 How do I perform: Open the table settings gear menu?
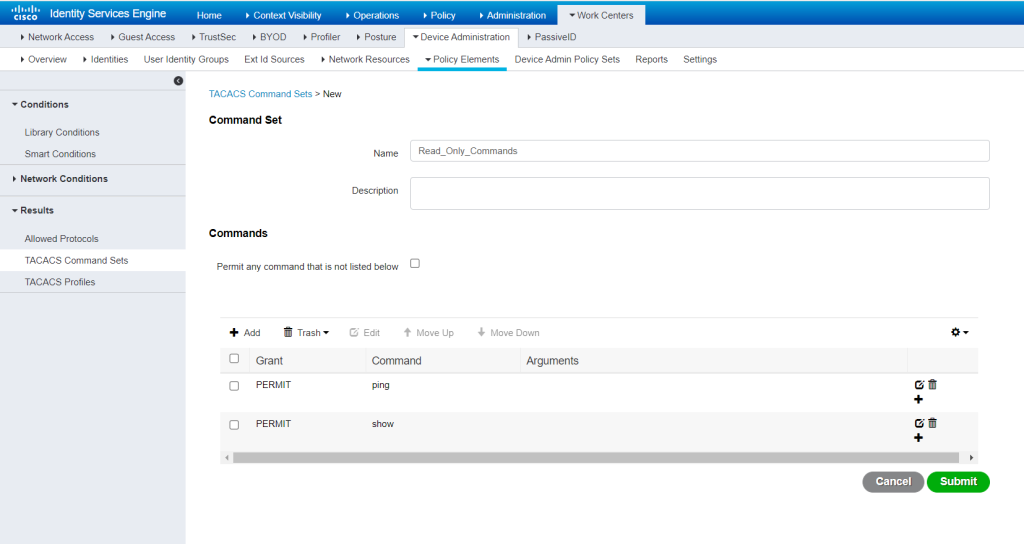click(x=959, y=332)
